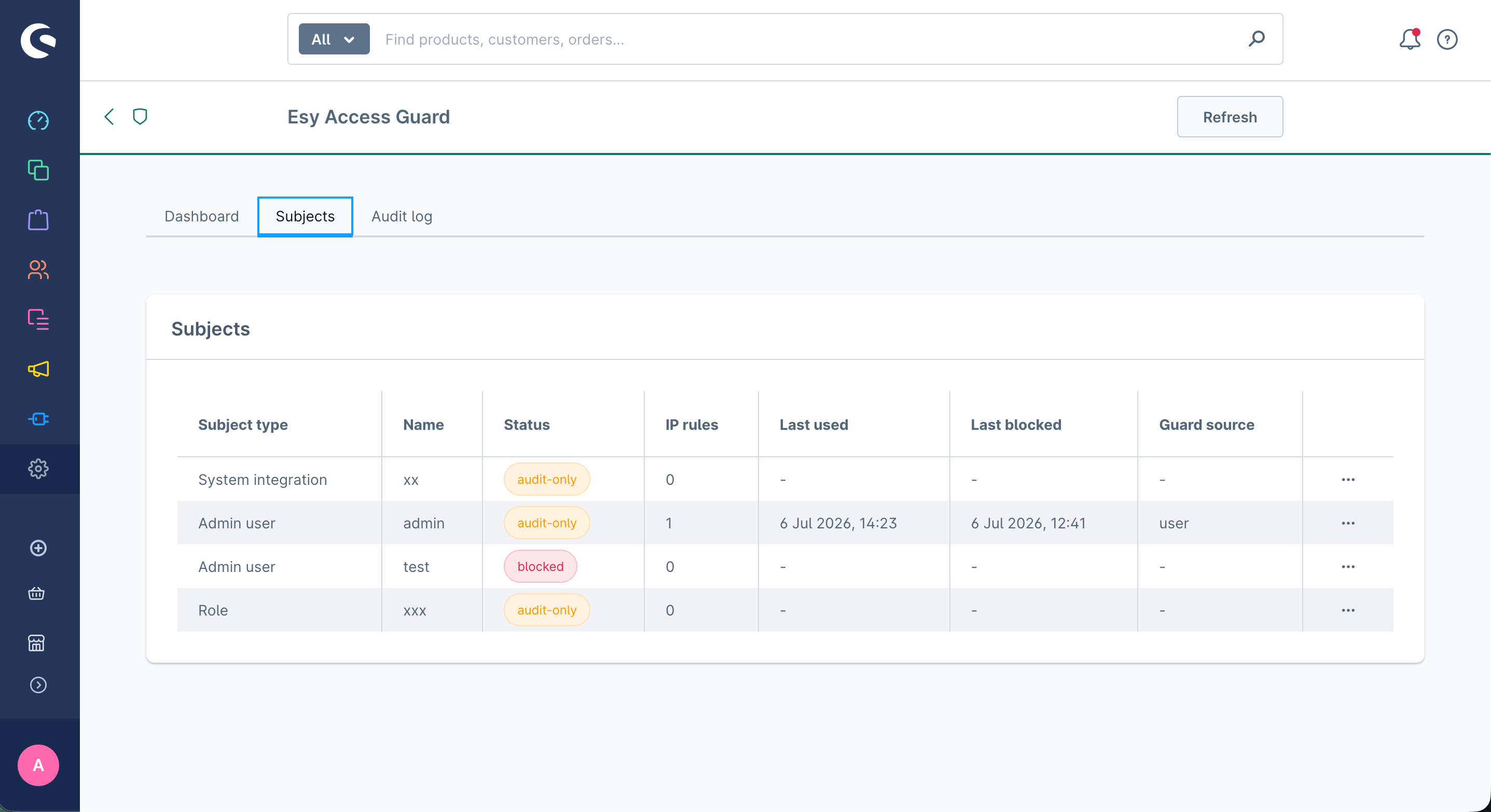Image resolution: width=1491 pixels, height=812 pixels.
Task: Open notifications bell icon
Action: tap(1410, 39)
